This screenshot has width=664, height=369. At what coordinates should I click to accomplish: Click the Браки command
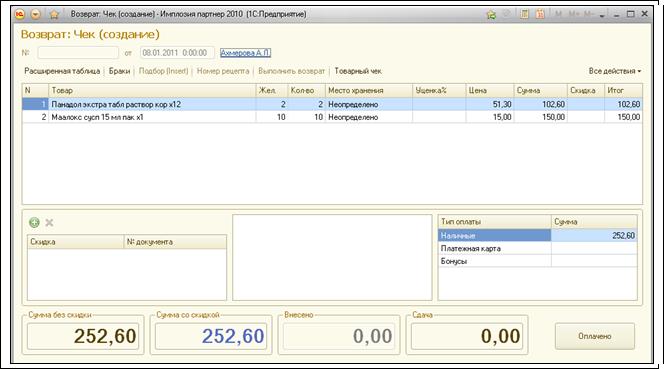click(x=119, y=71)
